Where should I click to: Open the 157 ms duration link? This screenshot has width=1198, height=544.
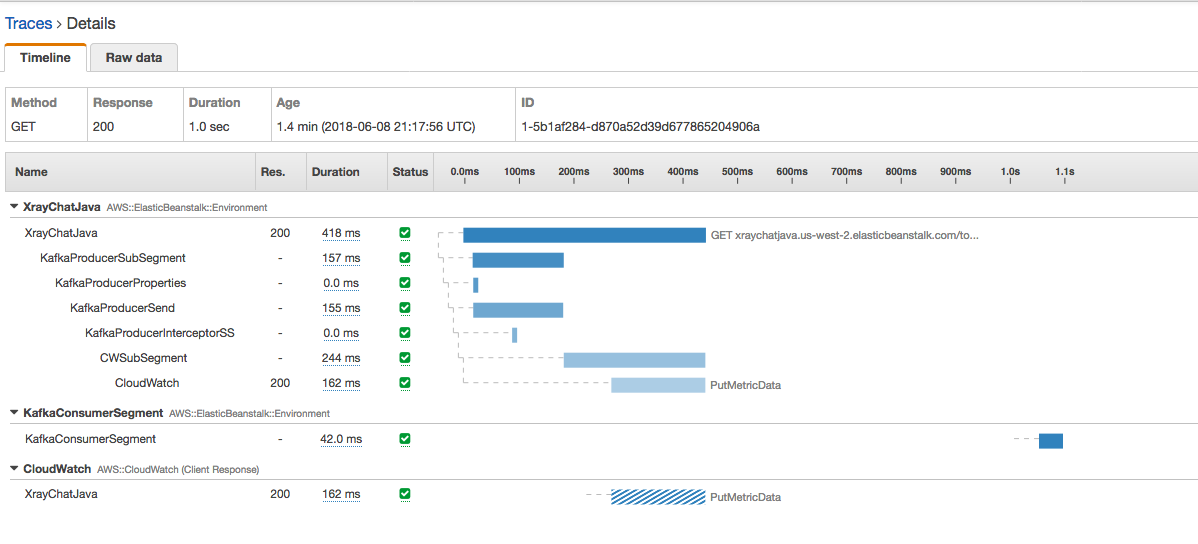pos(341,258)
